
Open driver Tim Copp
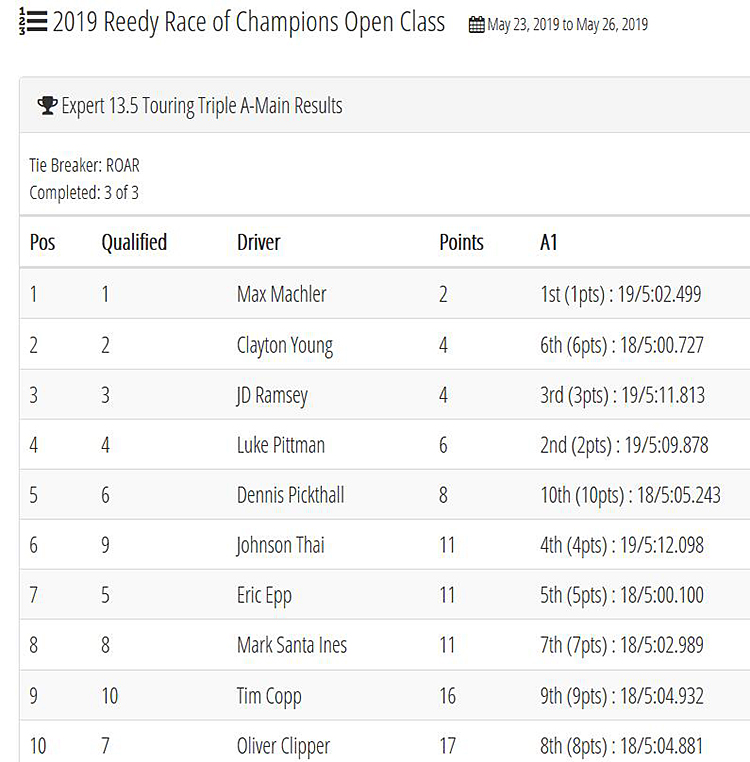coord(269,696)
